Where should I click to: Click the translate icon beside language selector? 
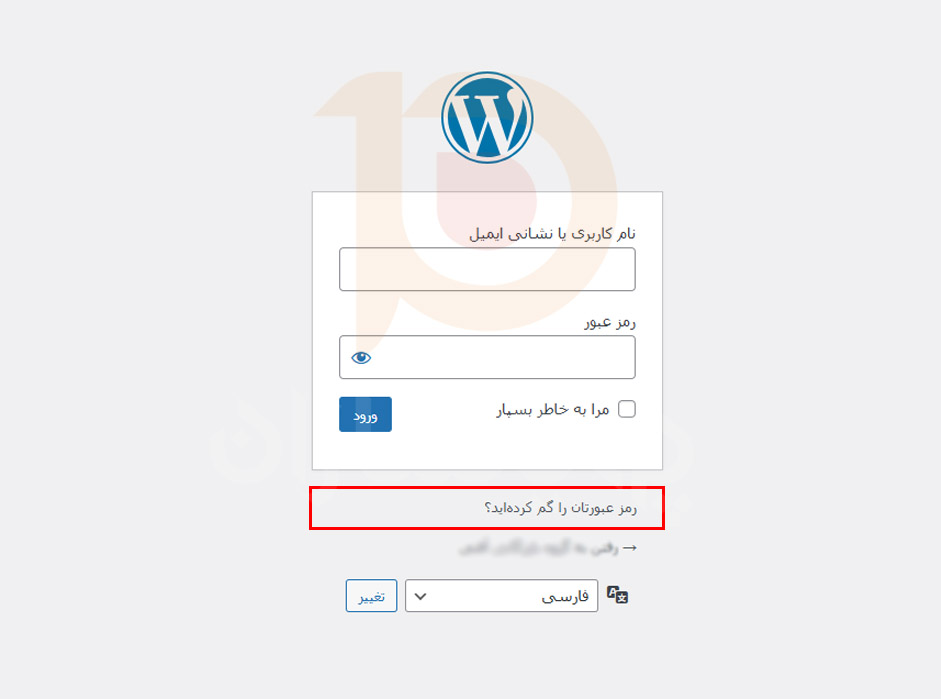(617, 595)
